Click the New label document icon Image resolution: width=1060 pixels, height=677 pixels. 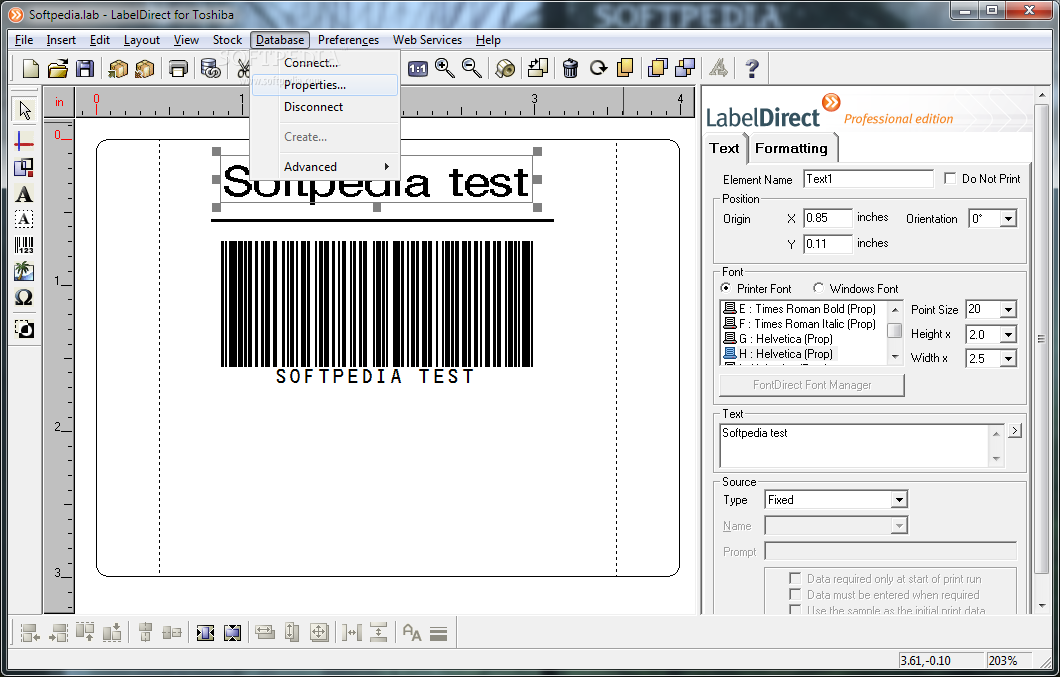coord(30,68)
